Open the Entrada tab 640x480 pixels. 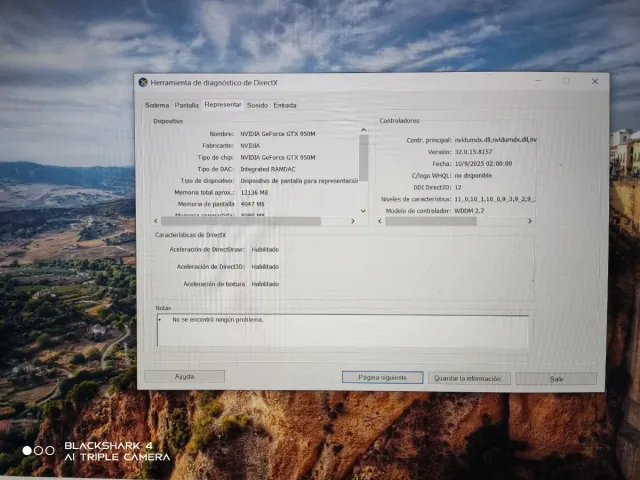(285, 104)
